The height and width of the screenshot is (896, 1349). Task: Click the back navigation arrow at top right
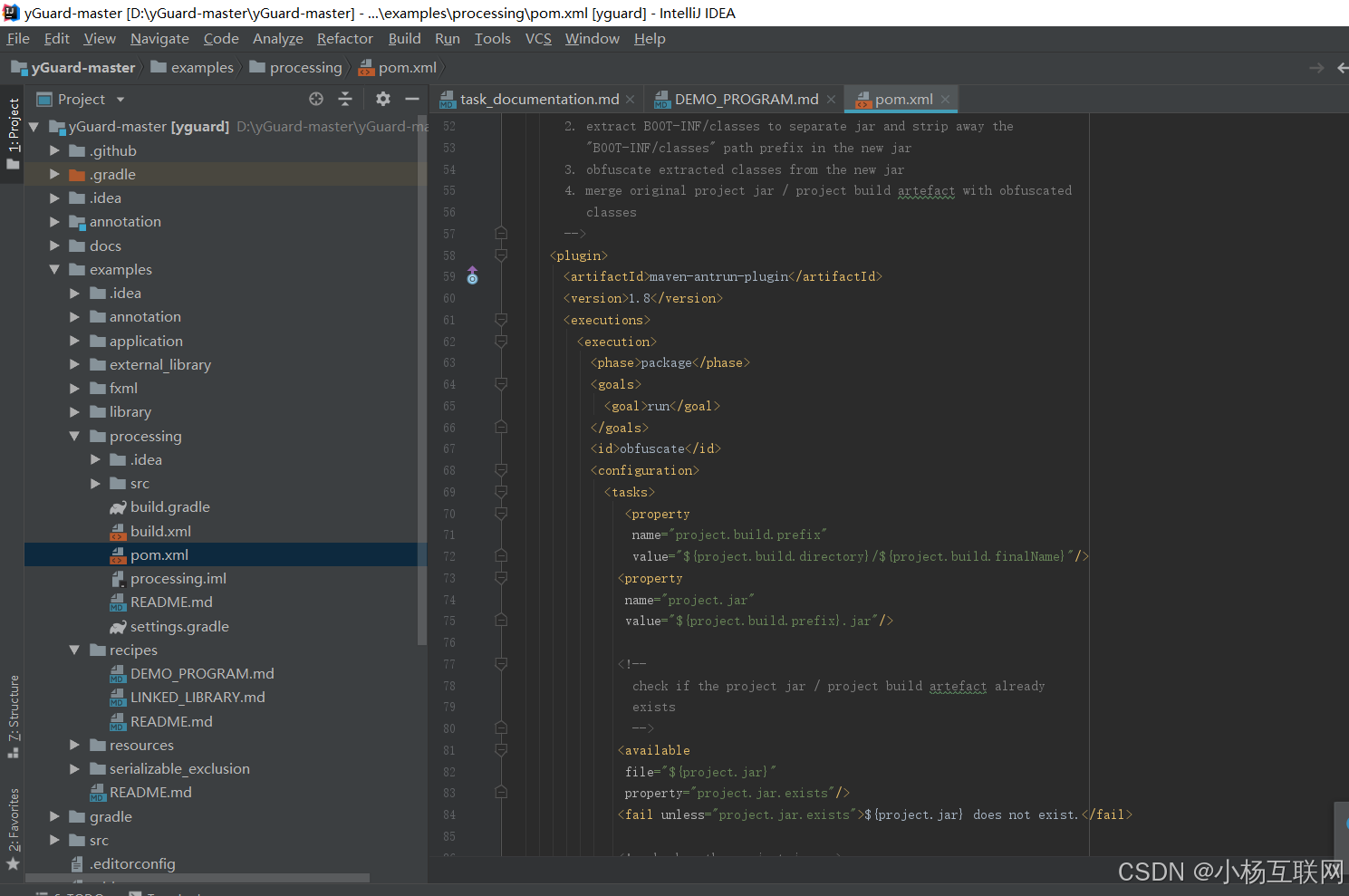(1344, 68)
